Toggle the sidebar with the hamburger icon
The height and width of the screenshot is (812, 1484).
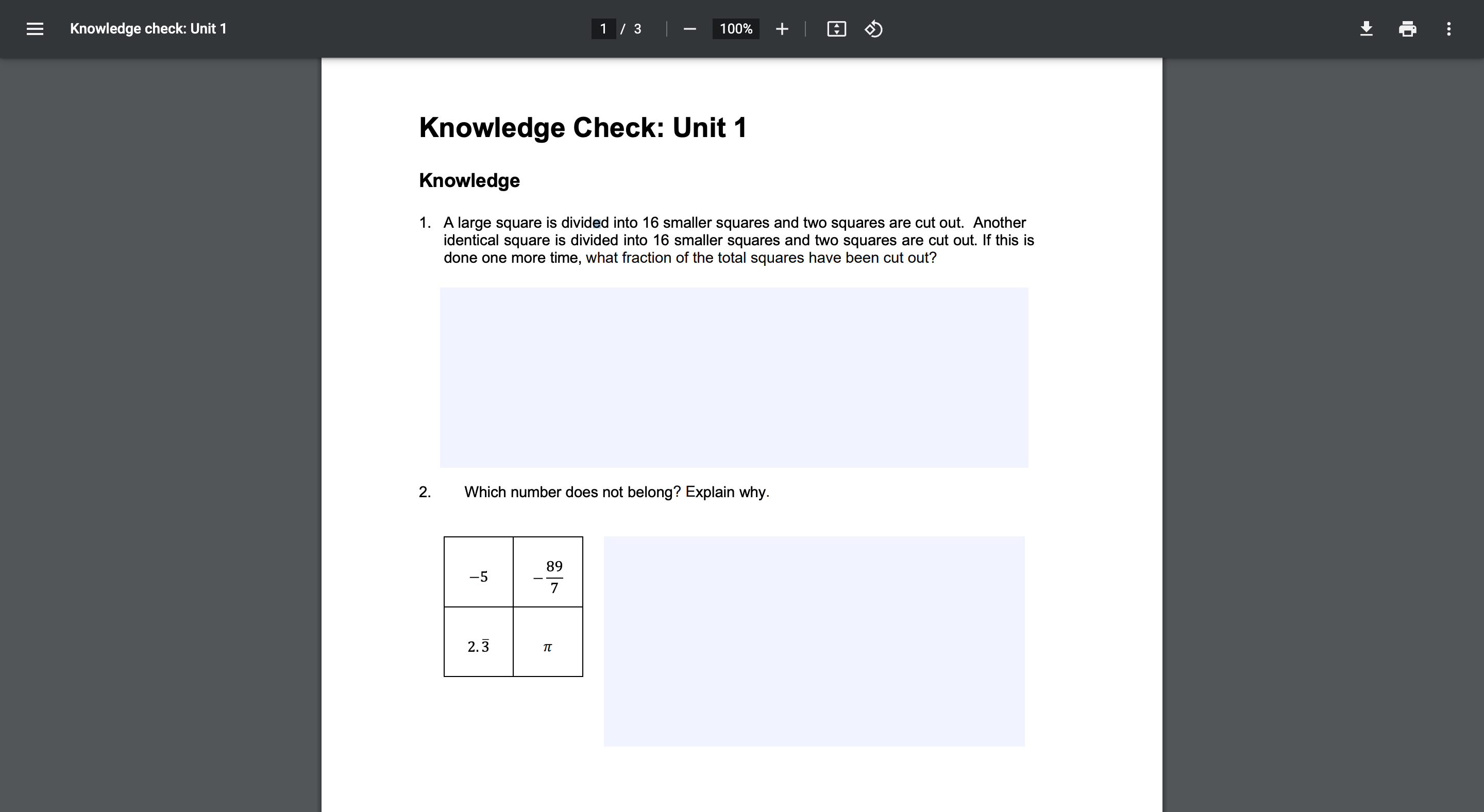pos(35,29)
